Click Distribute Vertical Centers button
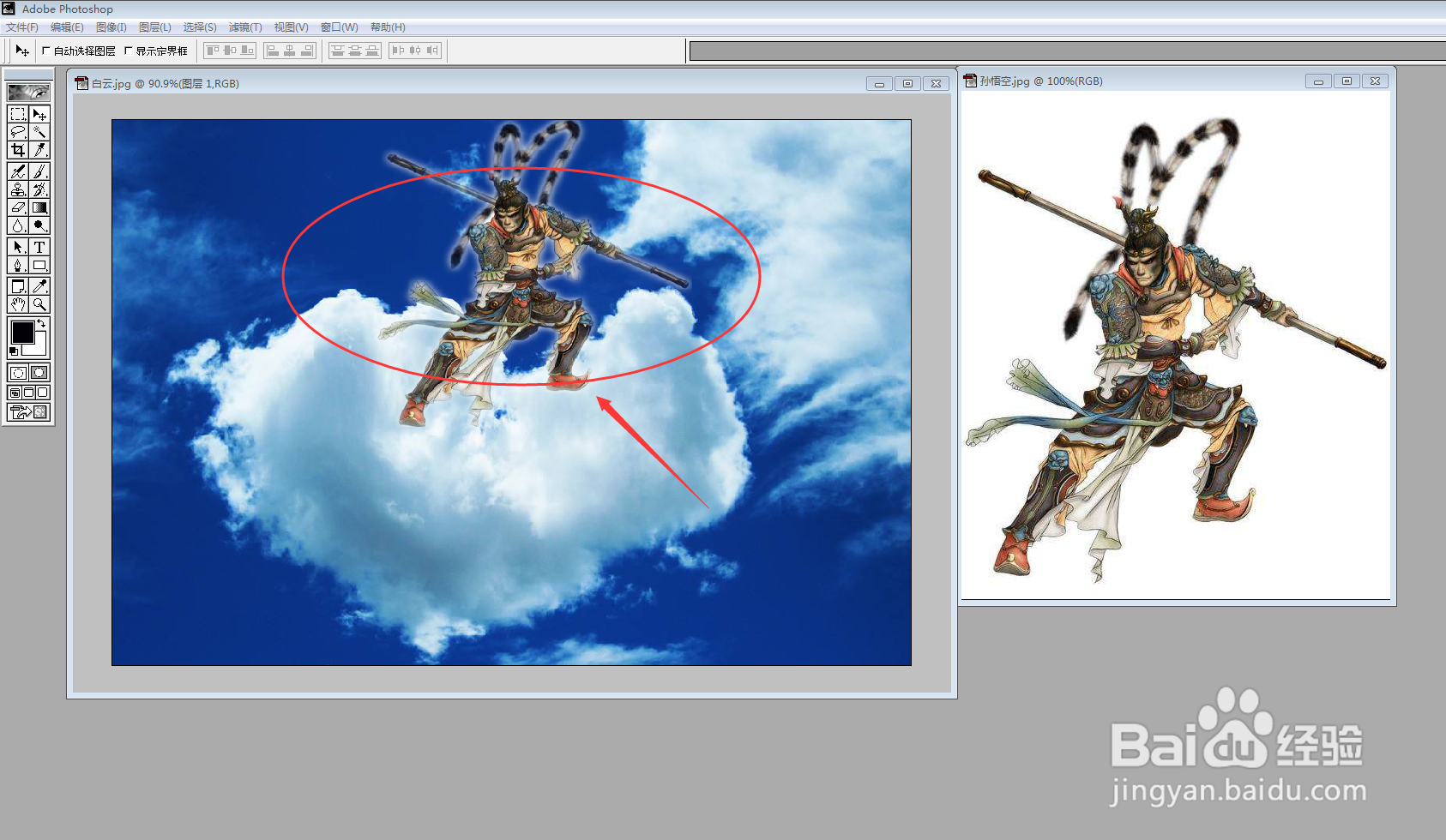This screenshot has width=1446, height=840. pos(355,51)
